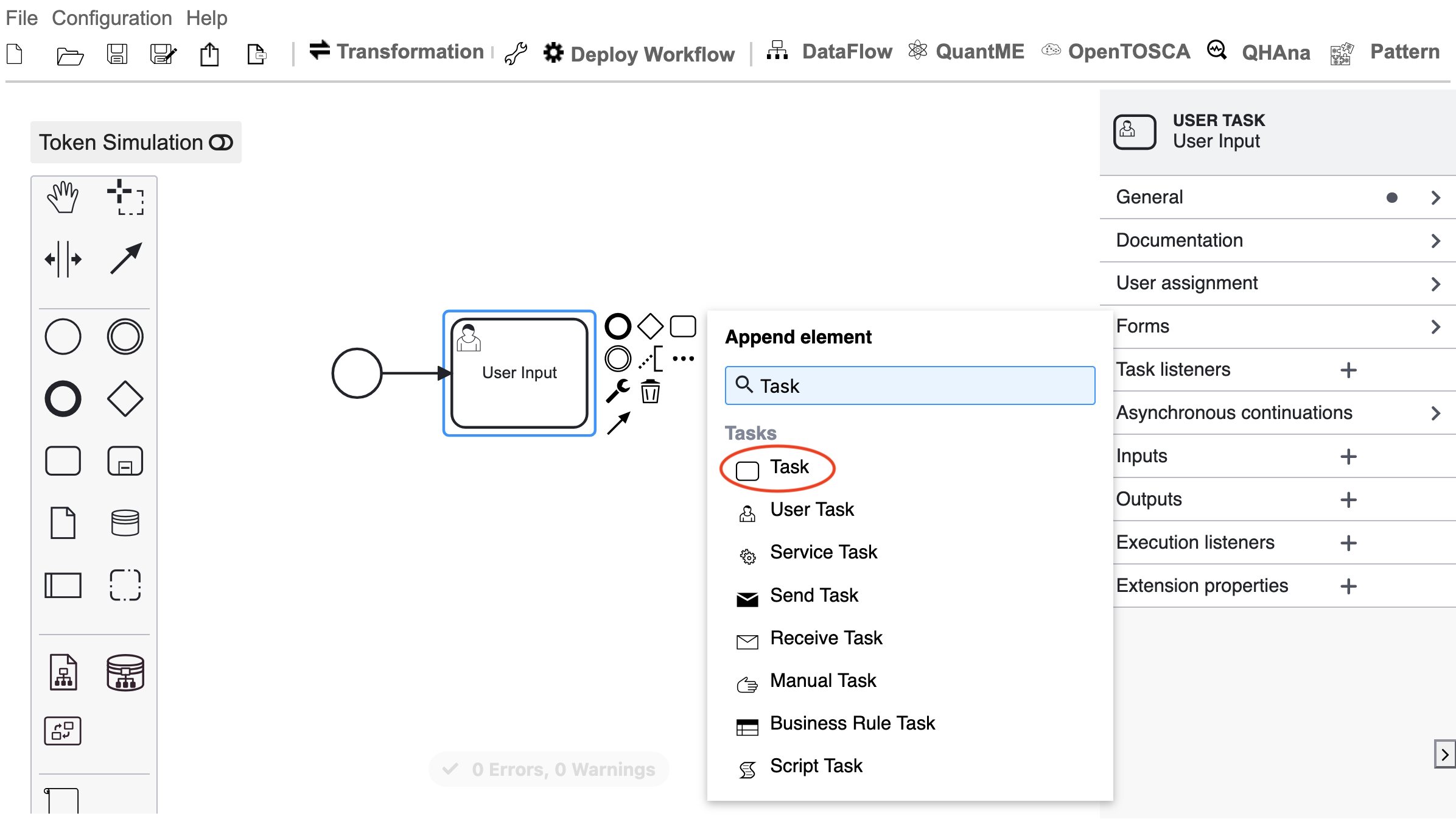Create a participant pool from the palette
Screen dimensions: 1456x827
click(63, 585)
